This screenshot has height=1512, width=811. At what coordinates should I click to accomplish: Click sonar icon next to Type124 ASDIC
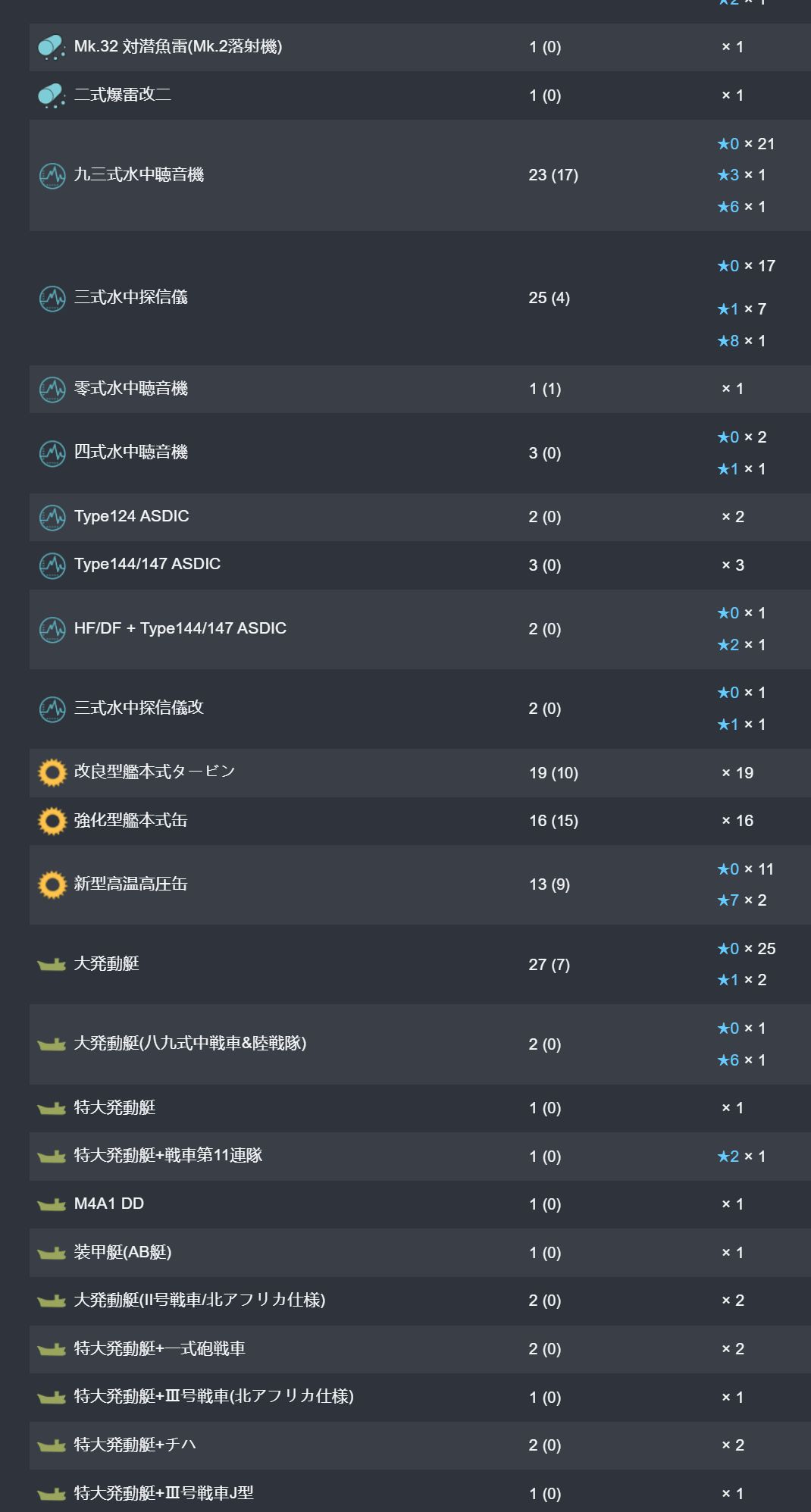click(x=52, y=518)
